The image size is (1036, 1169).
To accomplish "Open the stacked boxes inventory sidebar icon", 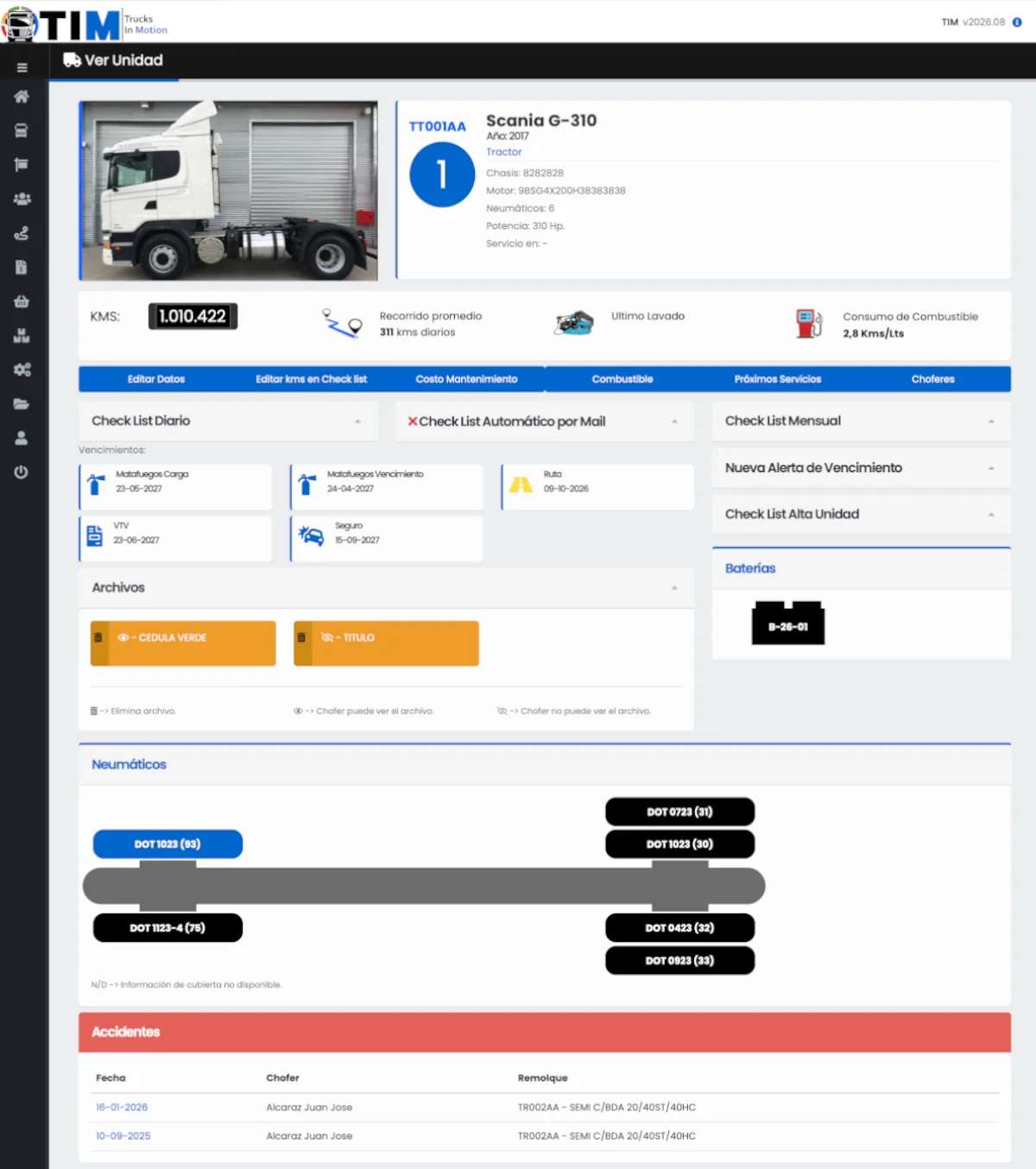I will [22, 336].
